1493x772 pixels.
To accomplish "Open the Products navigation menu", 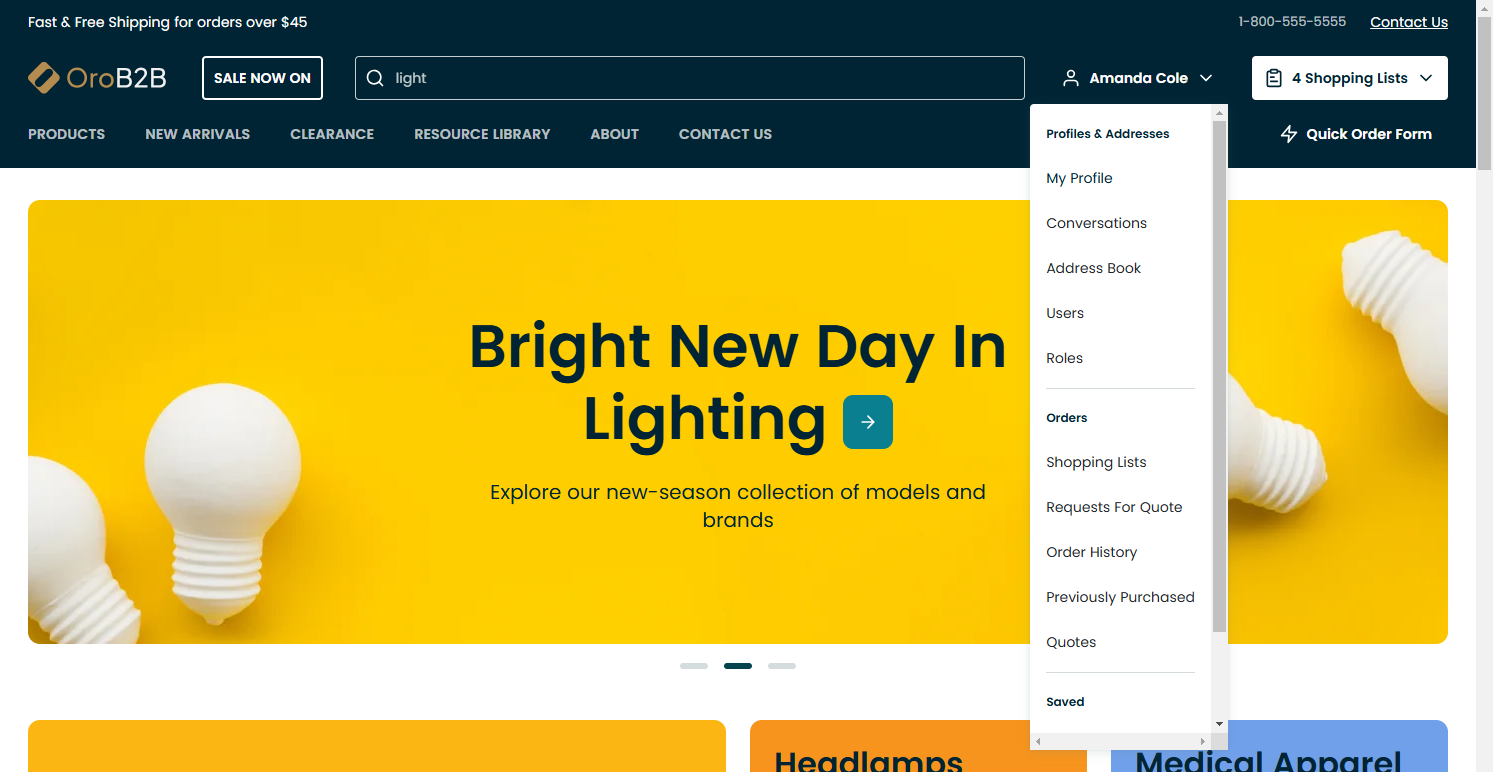I will click(66, 134).
